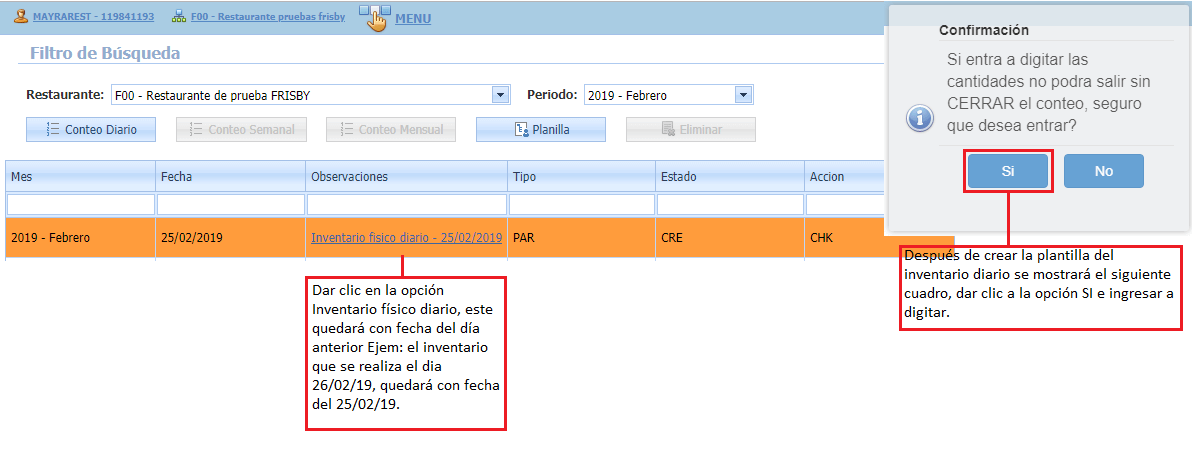Click the Conteo Mensual button
This screenshot has height=461, width=1192.
[392, 129]
